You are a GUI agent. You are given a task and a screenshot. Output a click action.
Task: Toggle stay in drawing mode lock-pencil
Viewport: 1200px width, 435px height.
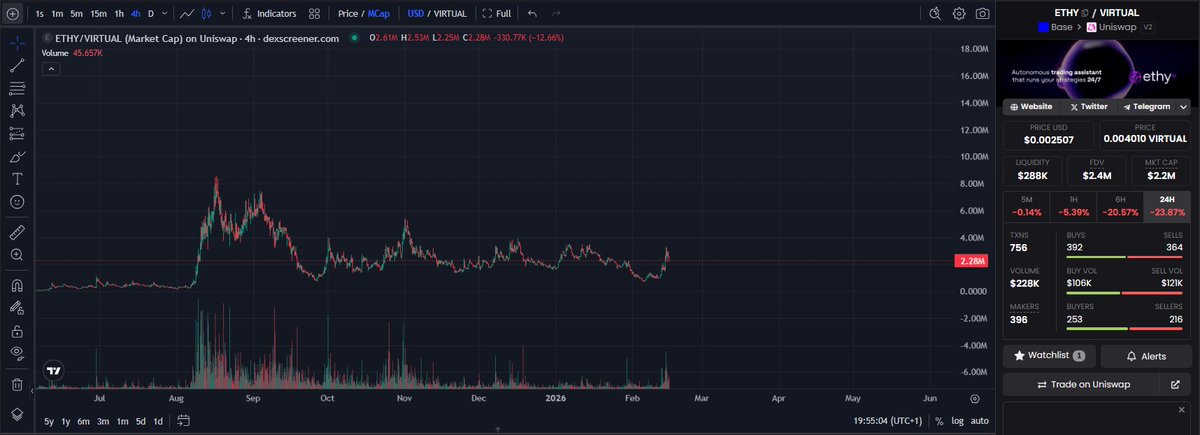point(17,308)
